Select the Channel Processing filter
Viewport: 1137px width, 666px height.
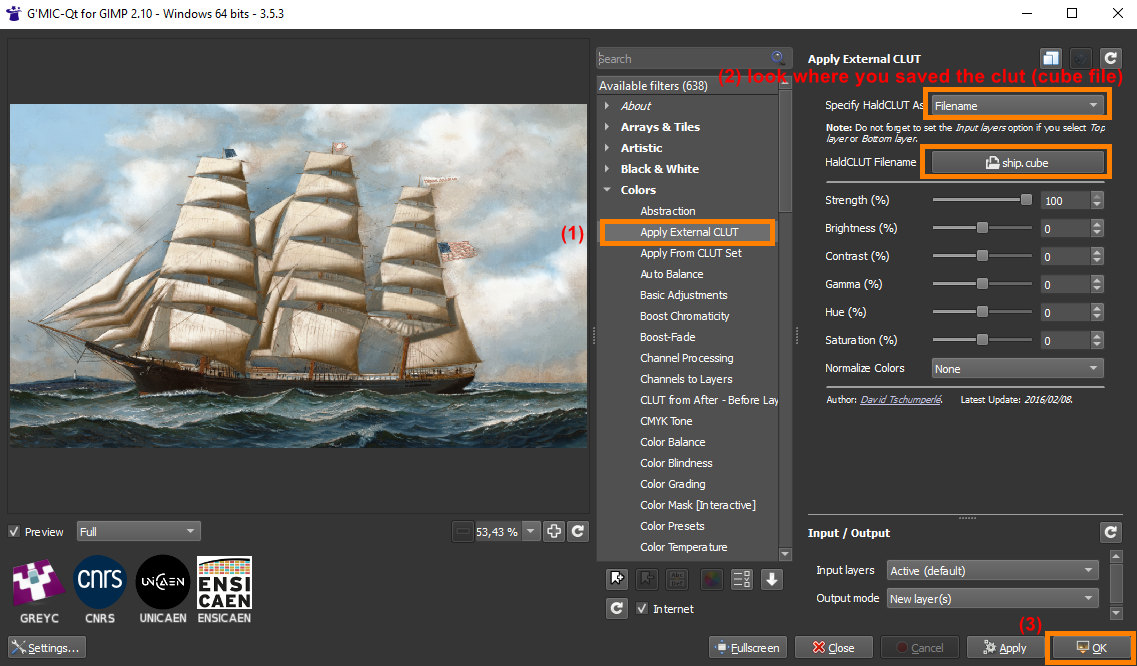(x=686, y=358)
